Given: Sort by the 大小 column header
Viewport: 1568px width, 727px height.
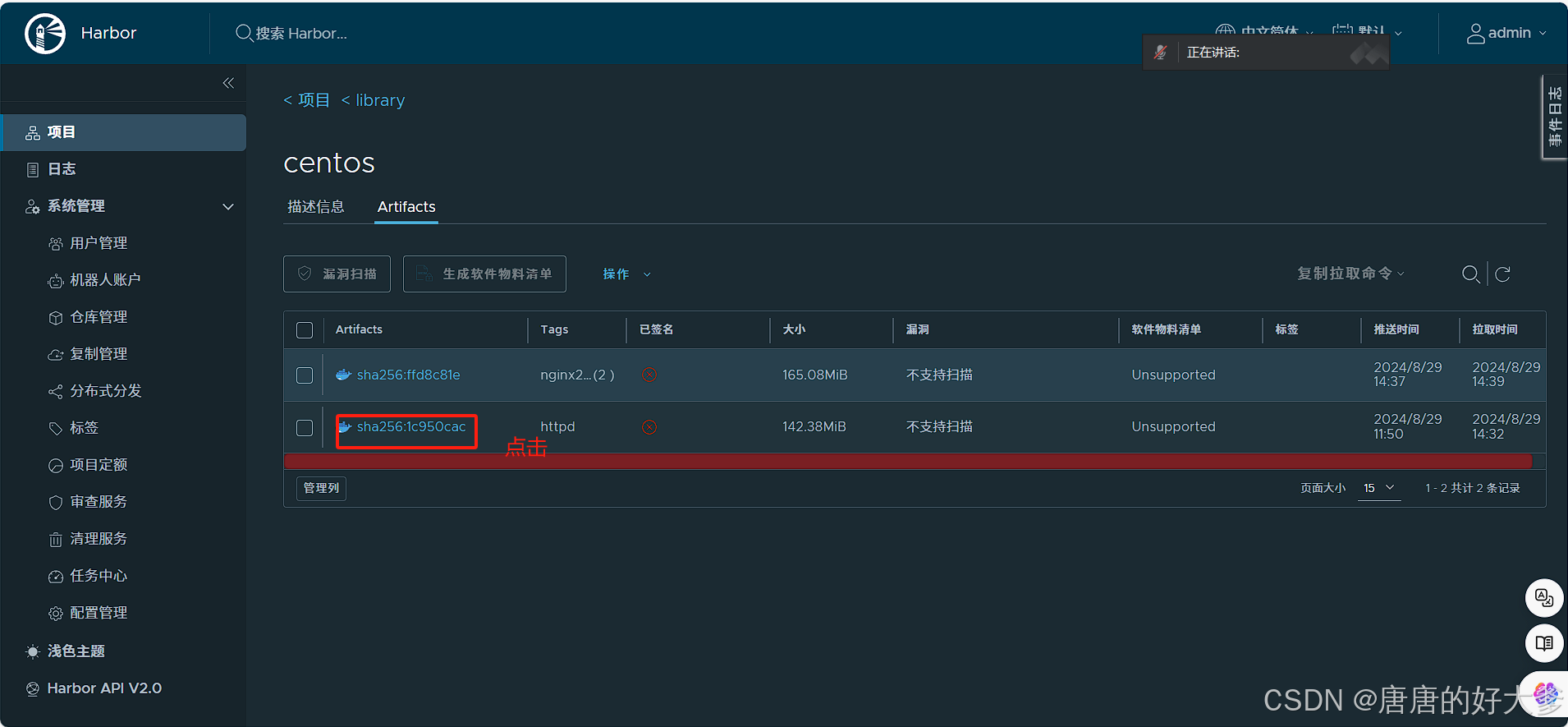Looking at the screenshot, I should [x=794, y=329].
